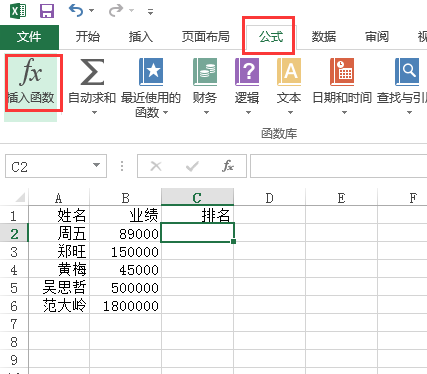Click inside the formula bar input
Image resolution: width=427 pixels, height=374 pixels.
pos(338,166)
